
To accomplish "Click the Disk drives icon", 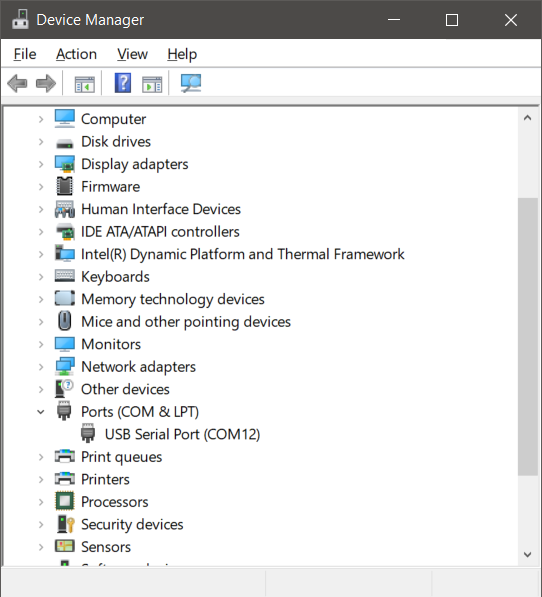I will click(x=65, y=144).
